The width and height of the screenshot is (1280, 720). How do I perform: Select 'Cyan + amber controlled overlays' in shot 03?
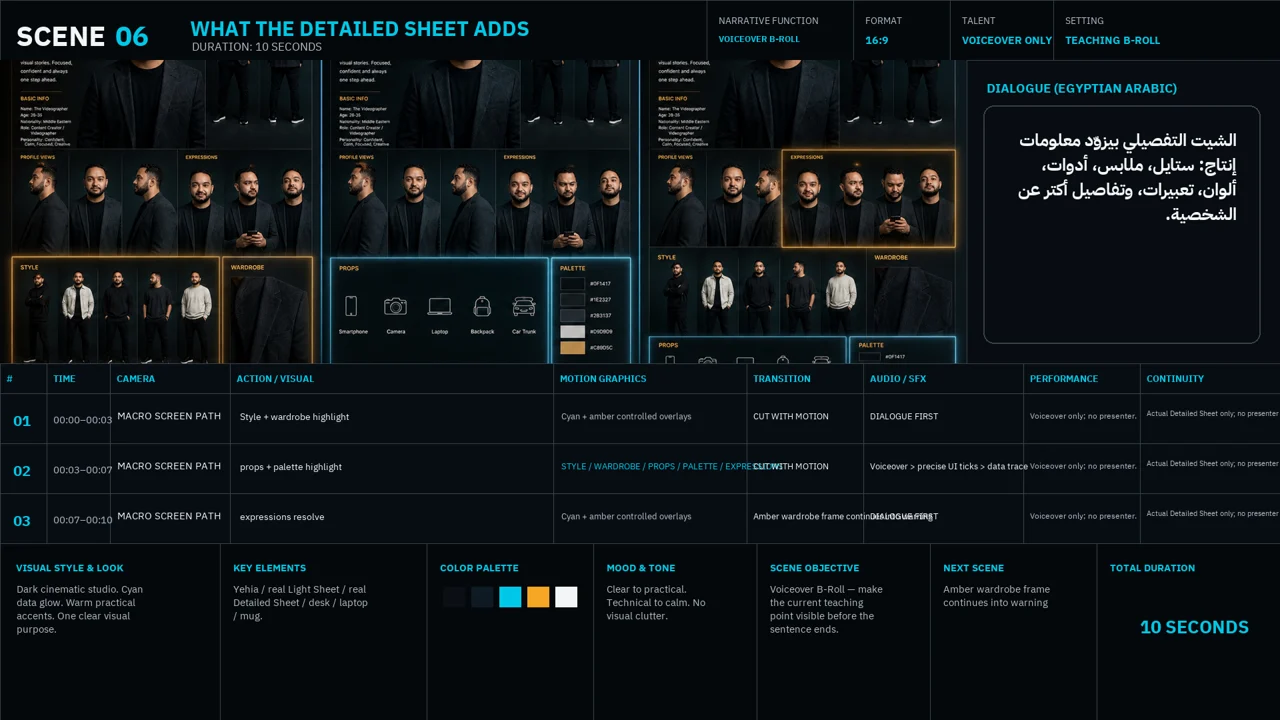tap(626, 517)
